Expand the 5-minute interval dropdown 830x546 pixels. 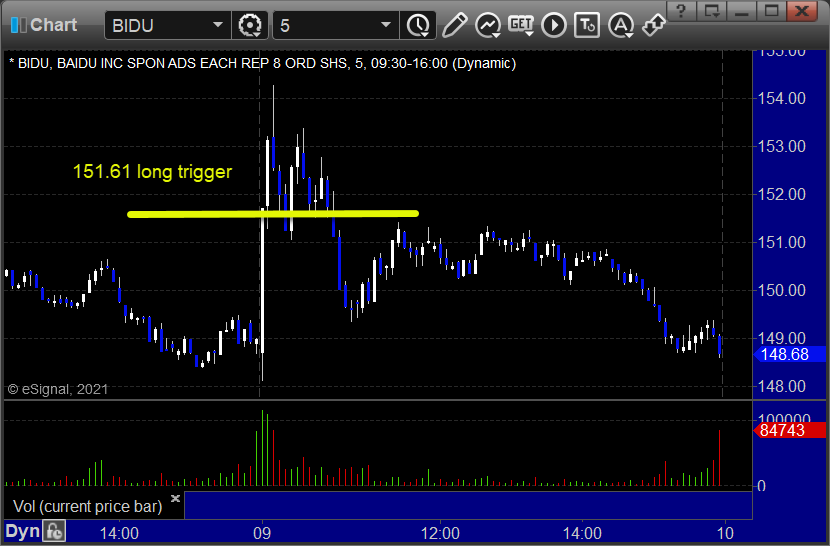[x=386, y=25]
